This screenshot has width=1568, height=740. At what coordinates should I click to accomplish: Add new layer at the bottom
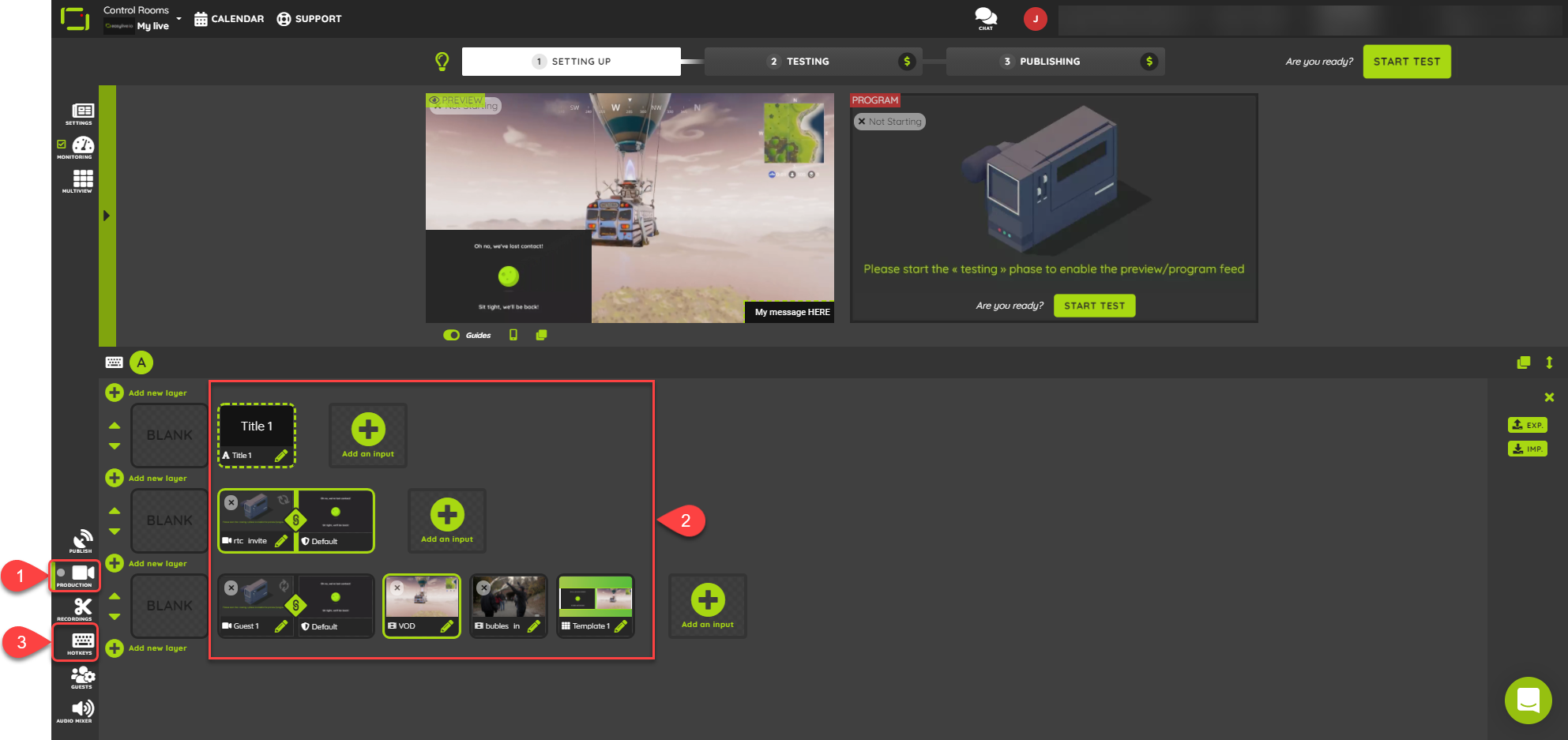point(147,648)
